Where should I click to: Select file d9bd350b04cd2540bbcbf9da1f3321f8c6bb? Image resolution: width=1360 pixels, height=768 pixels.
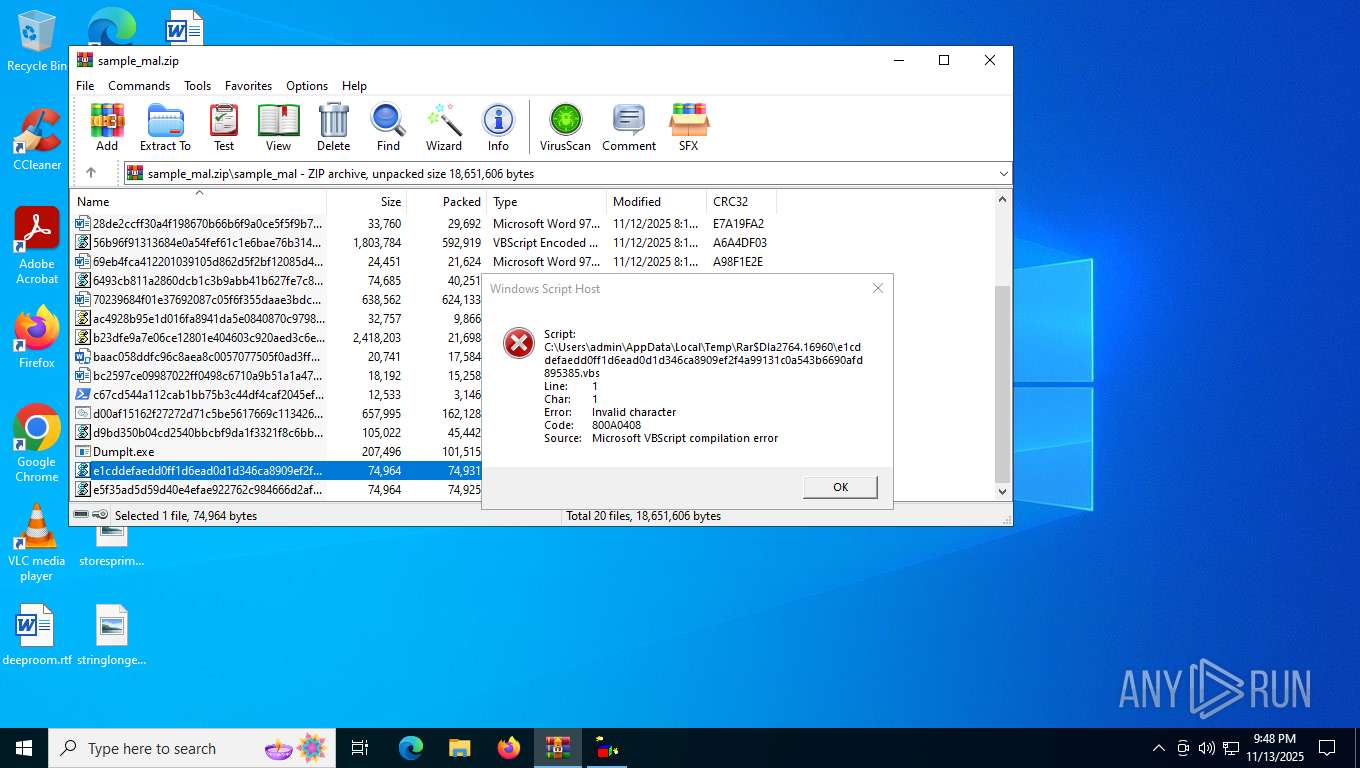[199, 433]
